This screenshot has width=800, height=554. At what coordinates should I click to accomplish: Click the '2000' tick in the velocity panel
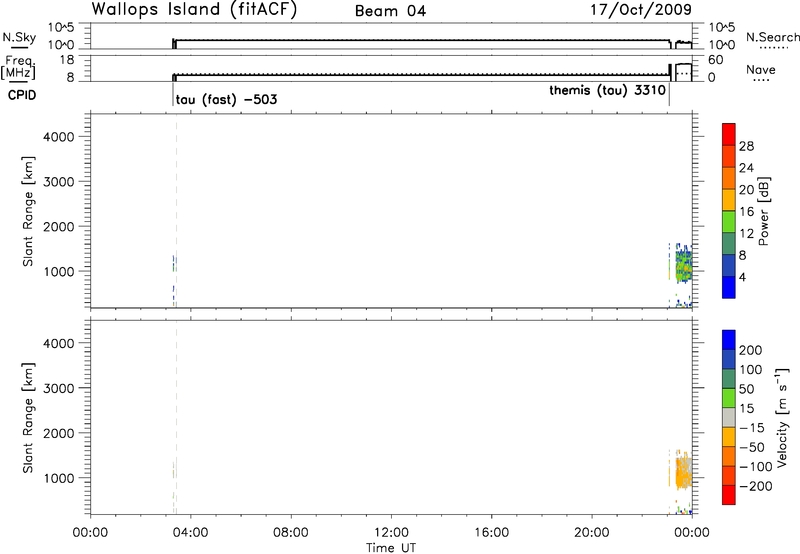[58, 433]
